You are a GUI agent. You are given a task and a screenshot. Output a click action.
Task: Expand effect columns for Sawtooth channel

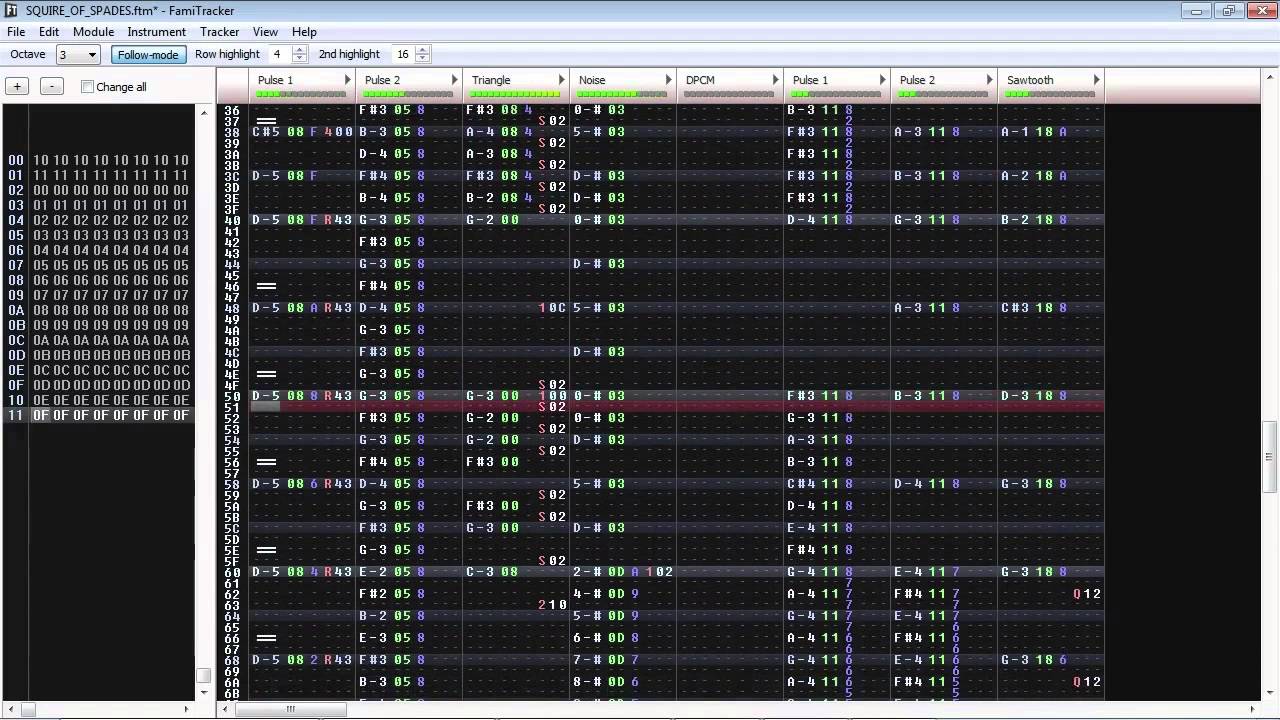click(x=1097, y=80)
